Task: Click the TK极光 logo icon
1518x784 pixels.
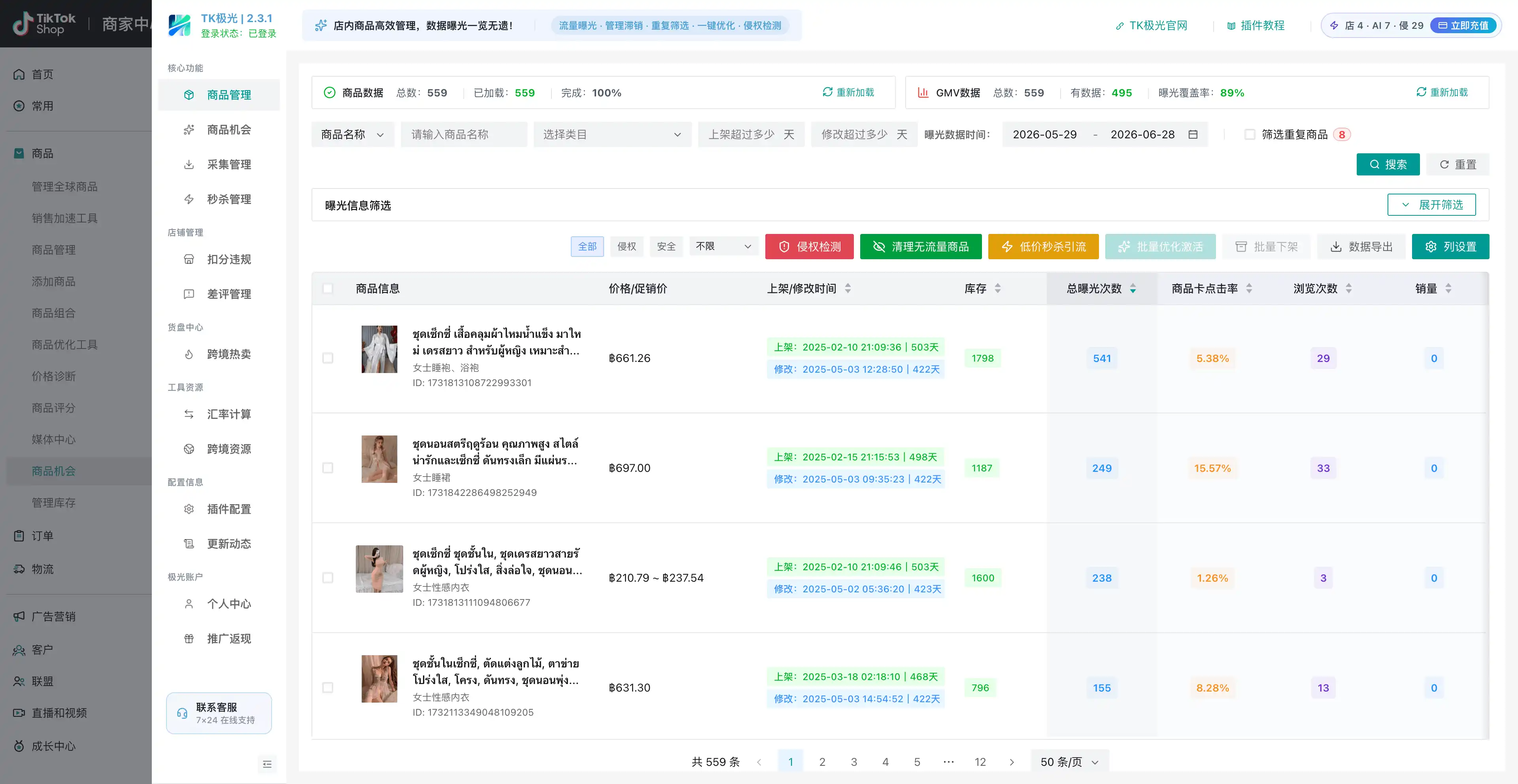Action: coord(179,25)
